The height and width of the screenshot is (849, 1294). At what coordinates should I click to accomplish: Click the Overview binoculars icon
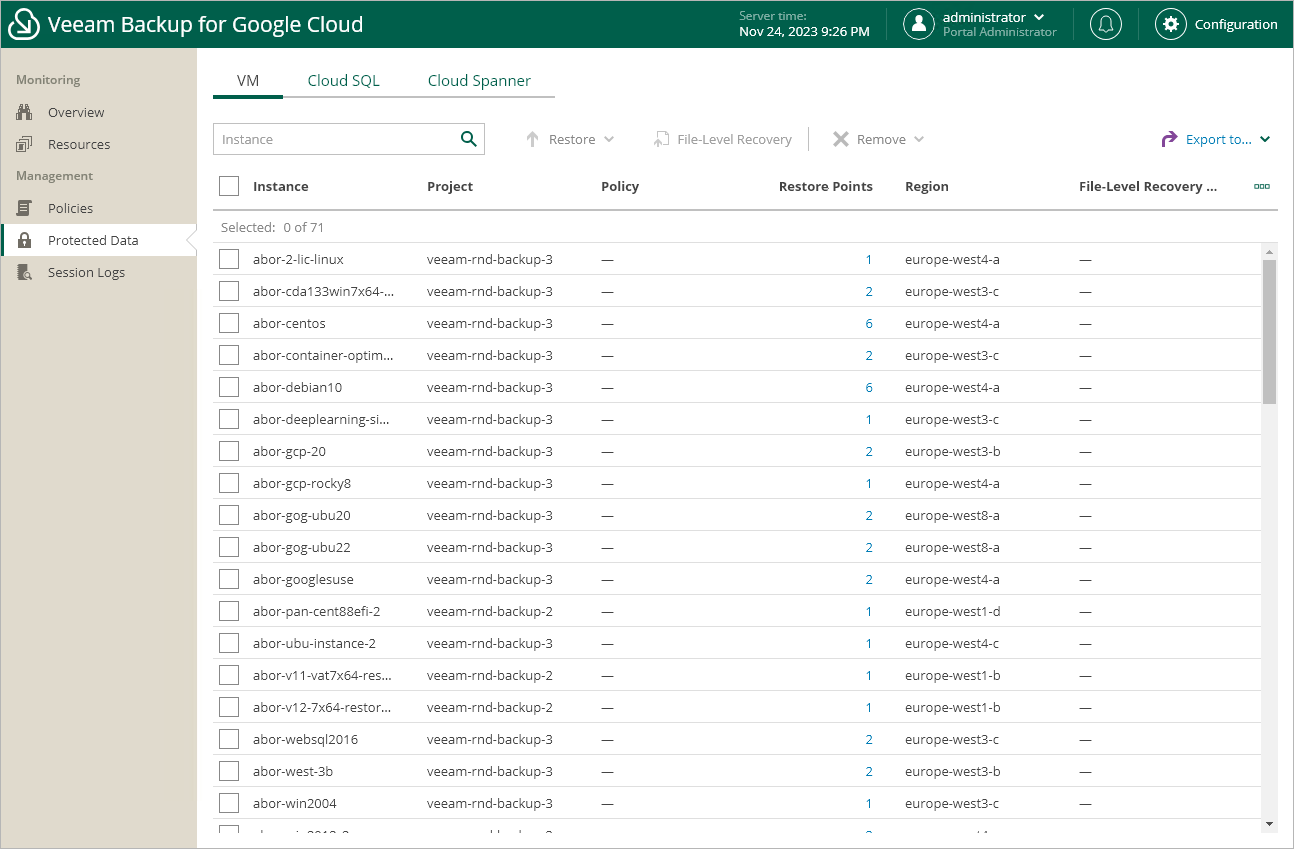25,112
